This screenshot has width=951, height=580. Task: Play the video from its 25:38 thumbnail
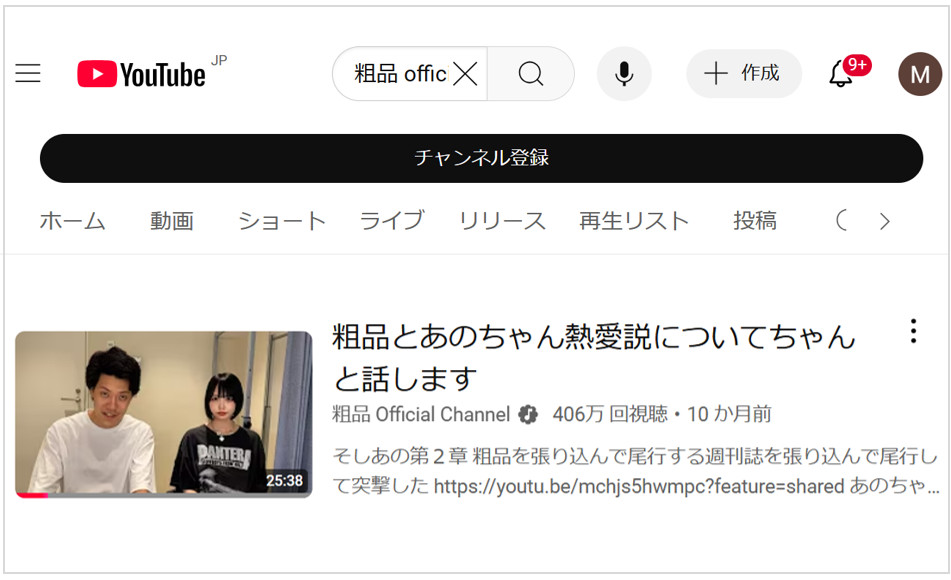tap(163, 414)
